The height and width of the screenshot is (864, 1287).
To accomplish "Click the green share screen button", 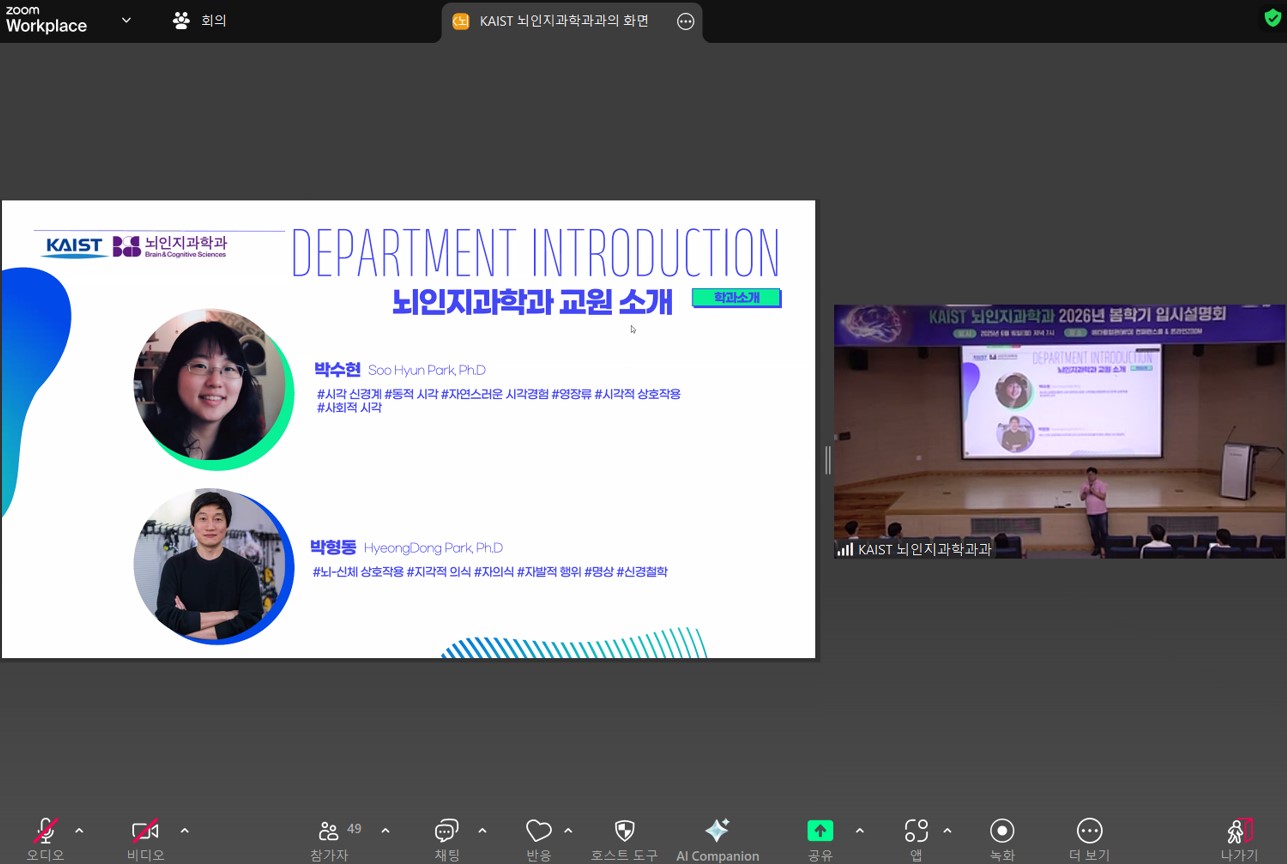I will coord(820,831).
